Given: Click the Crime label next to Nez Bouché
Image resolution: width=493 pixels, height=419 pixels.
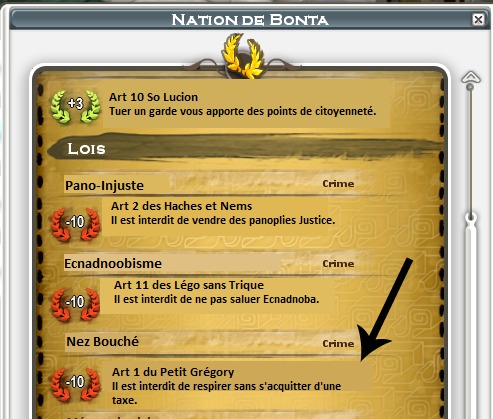Looking at the screenshot, I should [338, 344].
